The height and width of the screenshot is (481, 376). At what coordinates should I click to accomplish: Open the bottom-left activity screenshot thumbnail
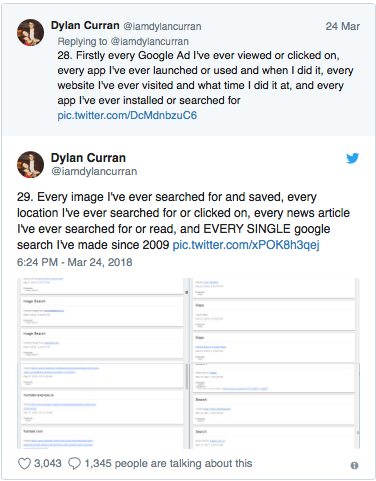point(102,406)
